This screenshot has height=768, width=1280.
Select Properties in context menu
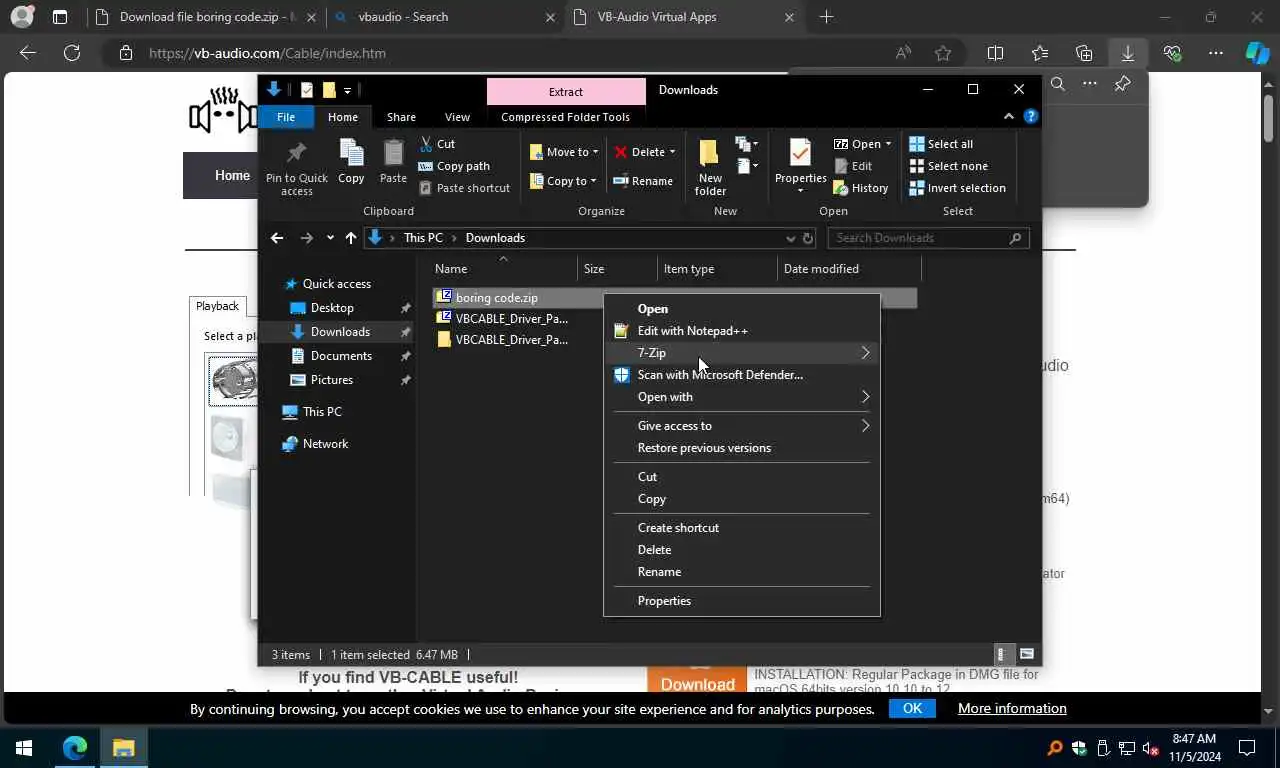tap(742, 601)
